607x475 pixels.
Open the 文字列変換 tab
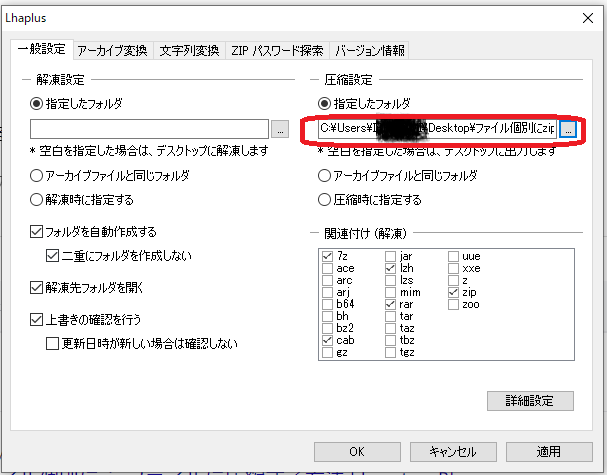190,50
